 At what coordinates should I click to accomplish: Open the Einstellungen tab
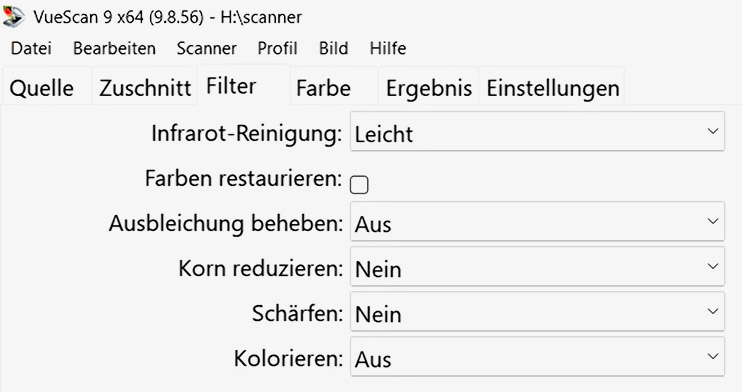[x=552, y=86]
